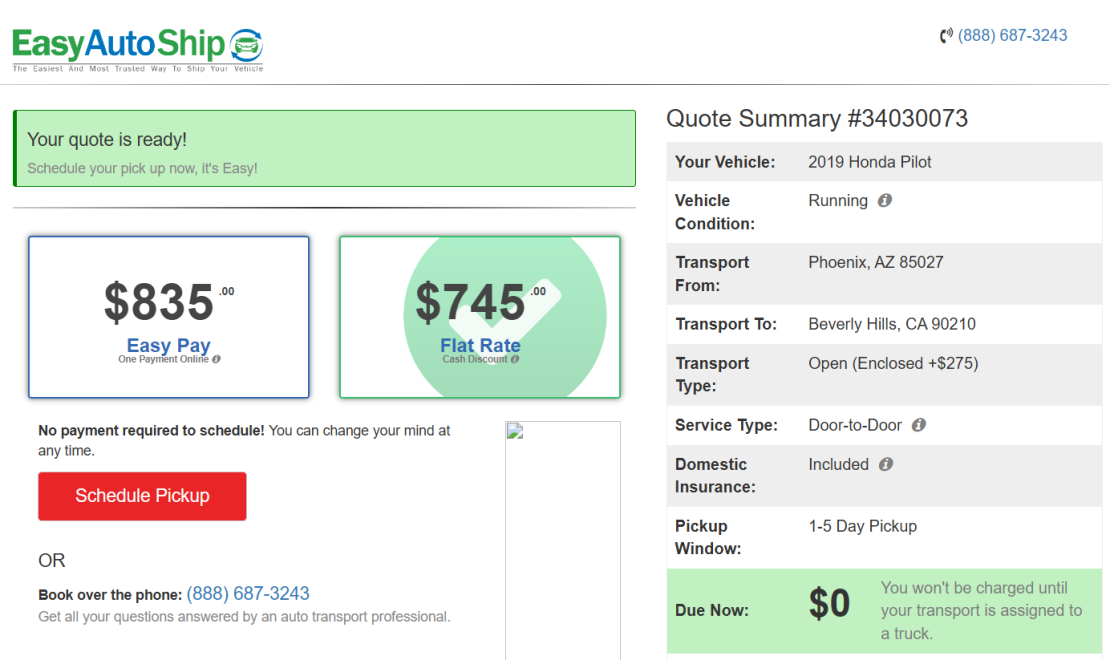
Task: Call the header number (888) 687-3243
Action: click(x=1012, y=35)
